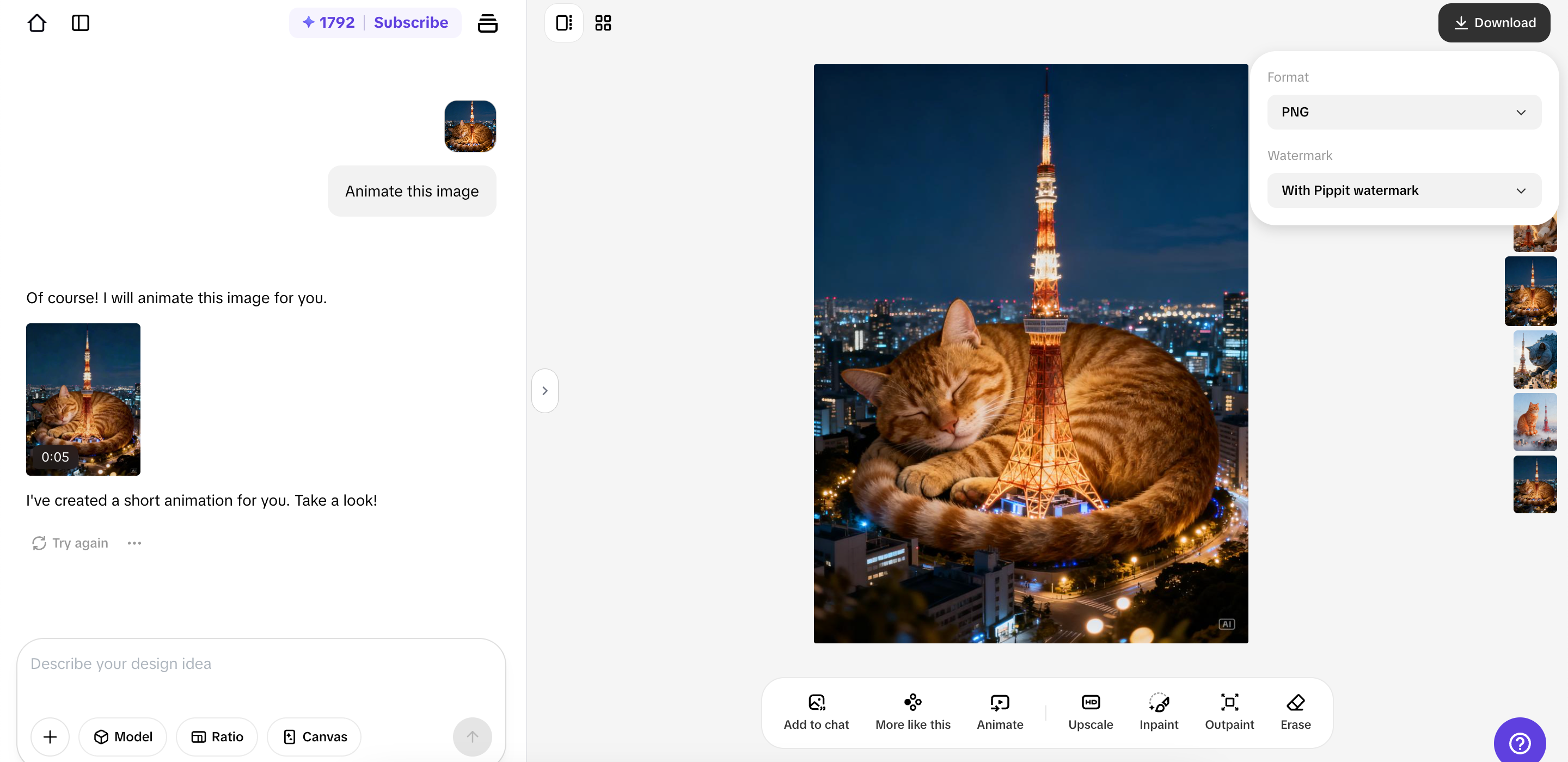Click Try again
The height and width of the screenshot is (762, 1568).
click(71, 543)
